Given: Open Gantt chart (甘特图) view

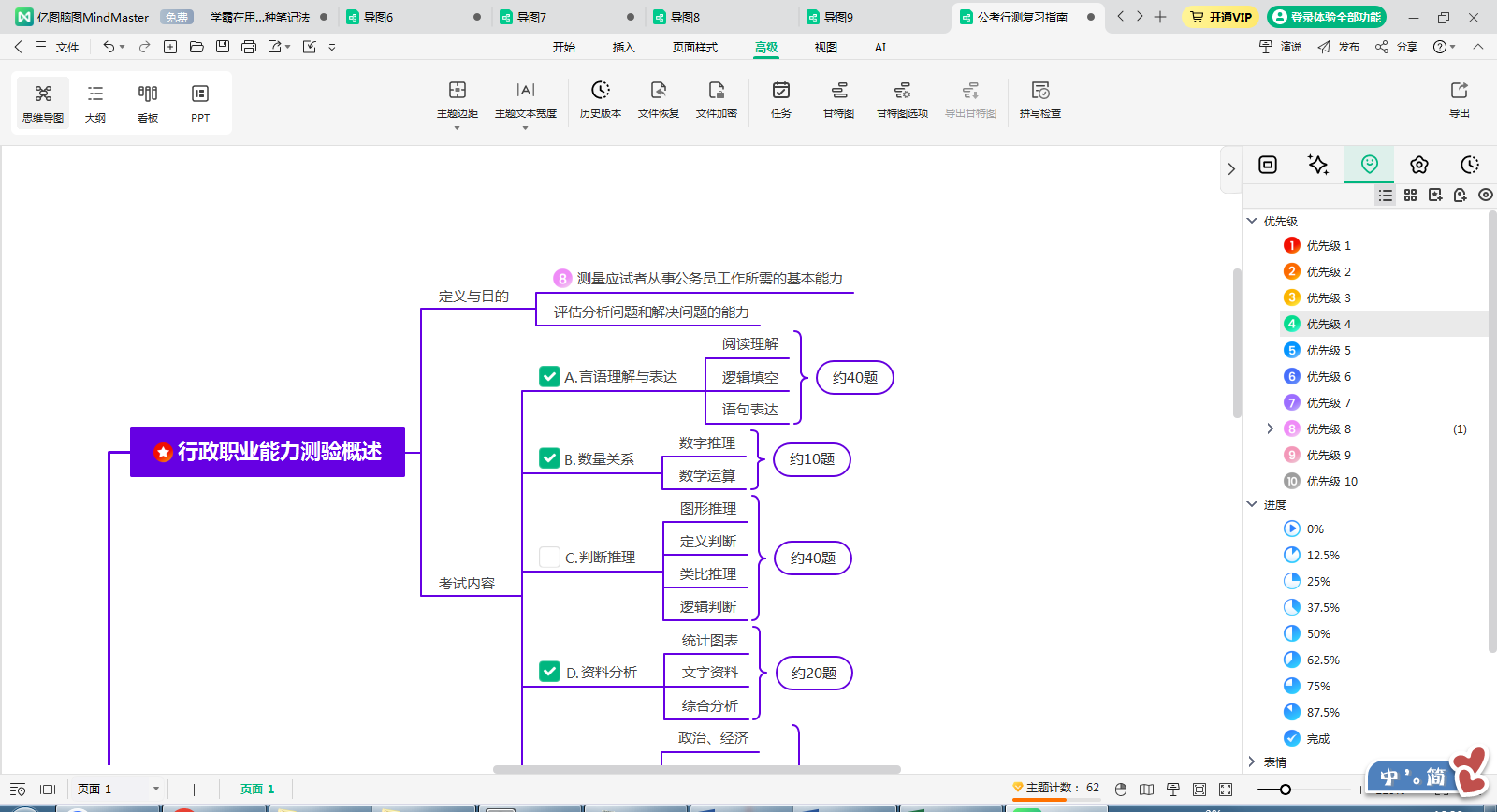Looking at the screenshot, I should coord(839,100).
